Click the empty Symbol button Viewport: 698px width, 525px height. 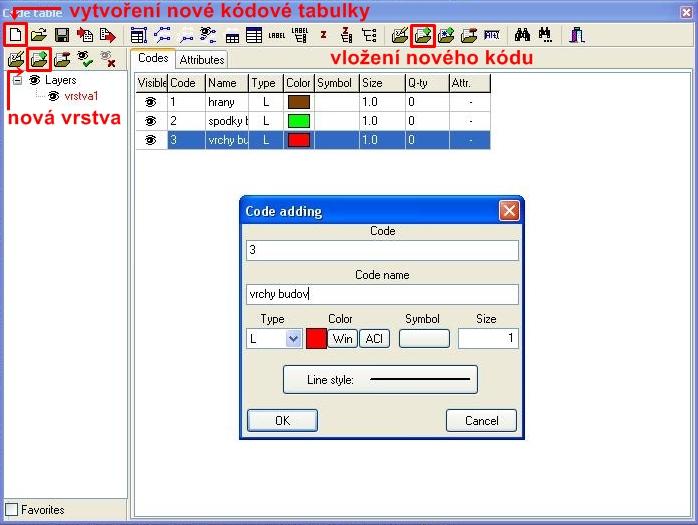(x=424, y=339)
